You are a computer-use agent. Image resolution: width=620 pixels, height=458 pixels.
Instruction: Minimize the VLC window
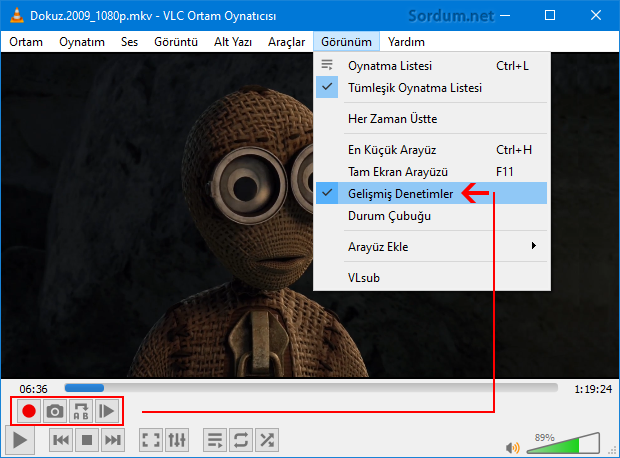(505, 15)
